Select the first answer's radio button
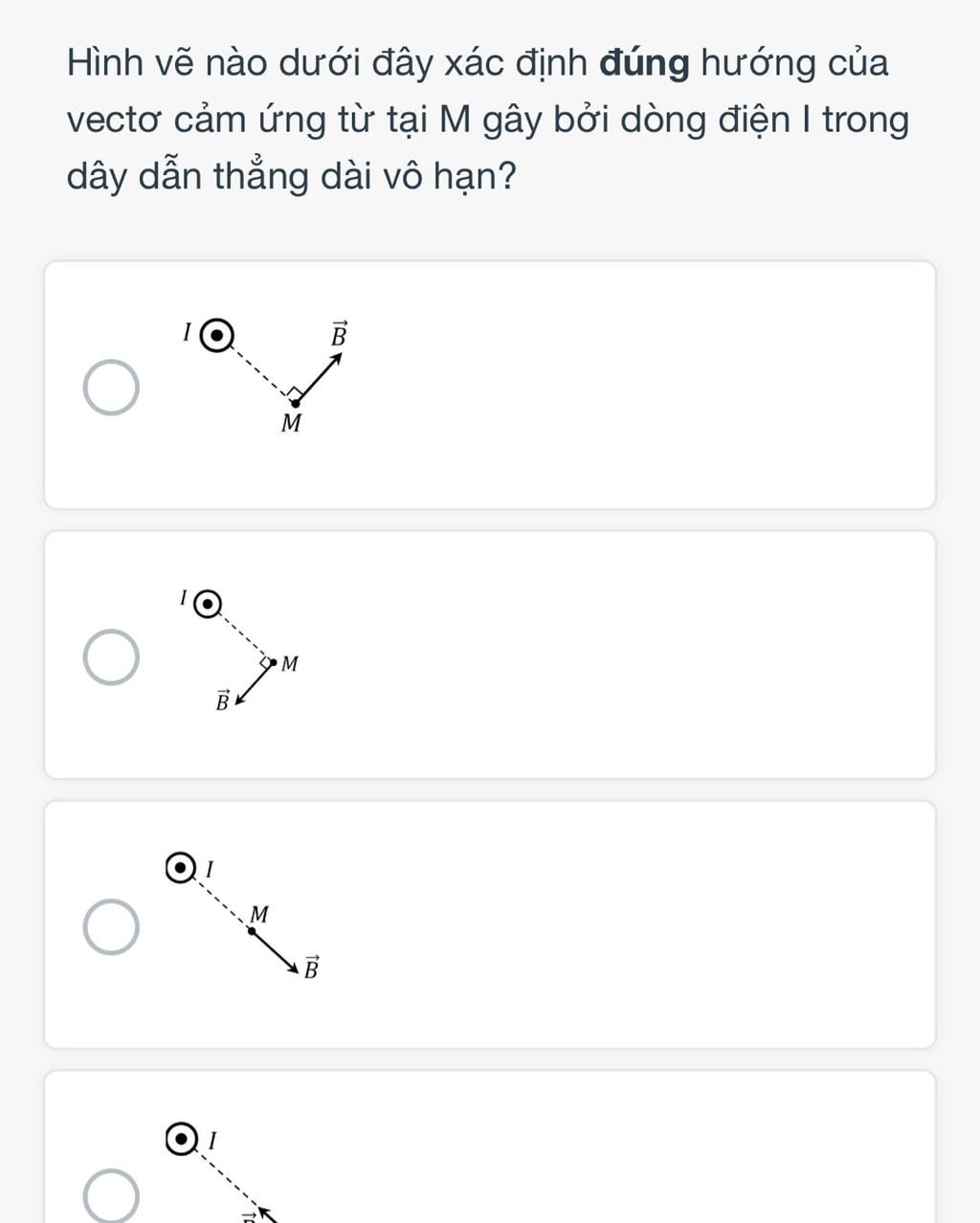 click(x=111, y=389)
